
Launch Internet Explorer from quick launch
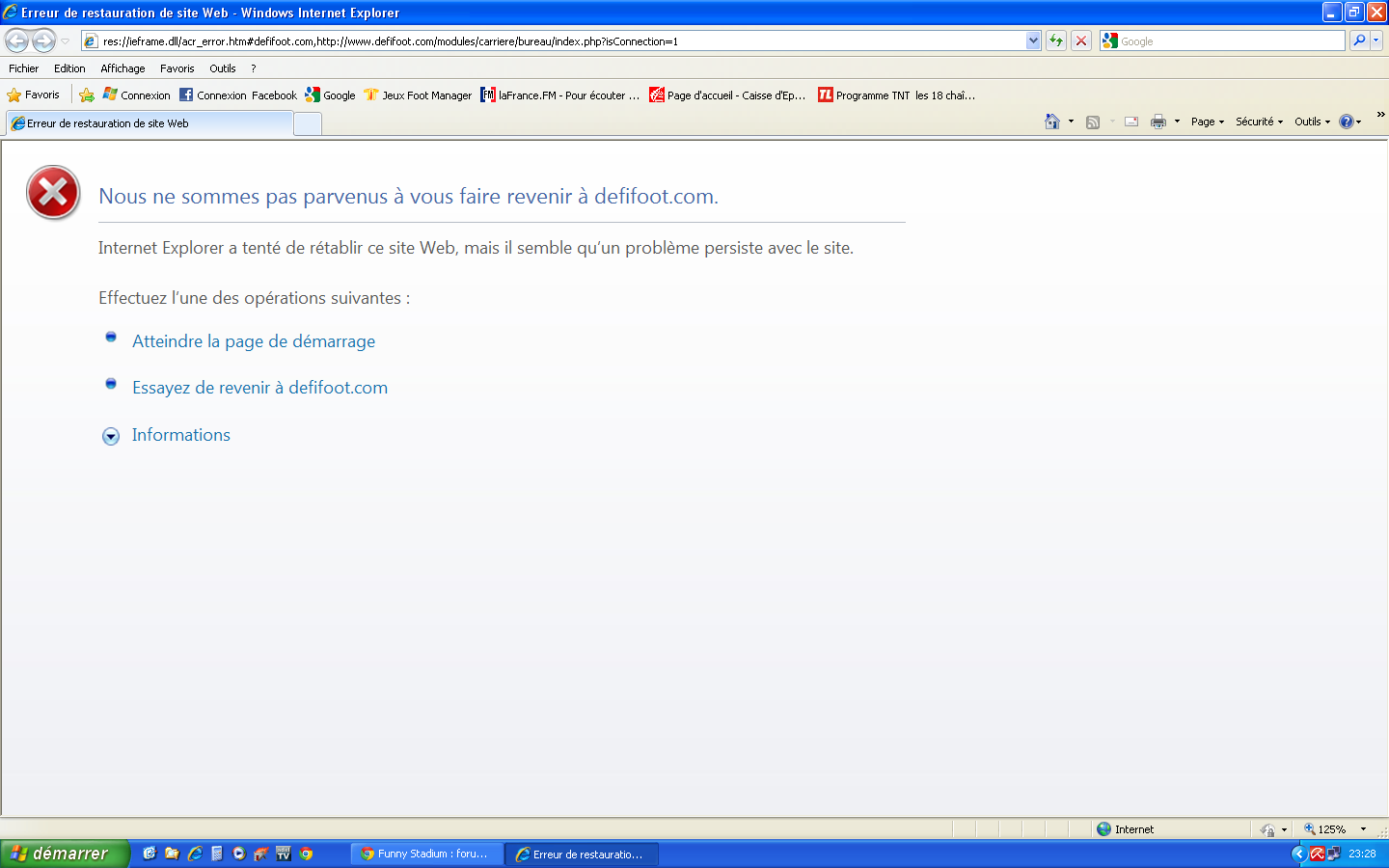click(195, 854)
